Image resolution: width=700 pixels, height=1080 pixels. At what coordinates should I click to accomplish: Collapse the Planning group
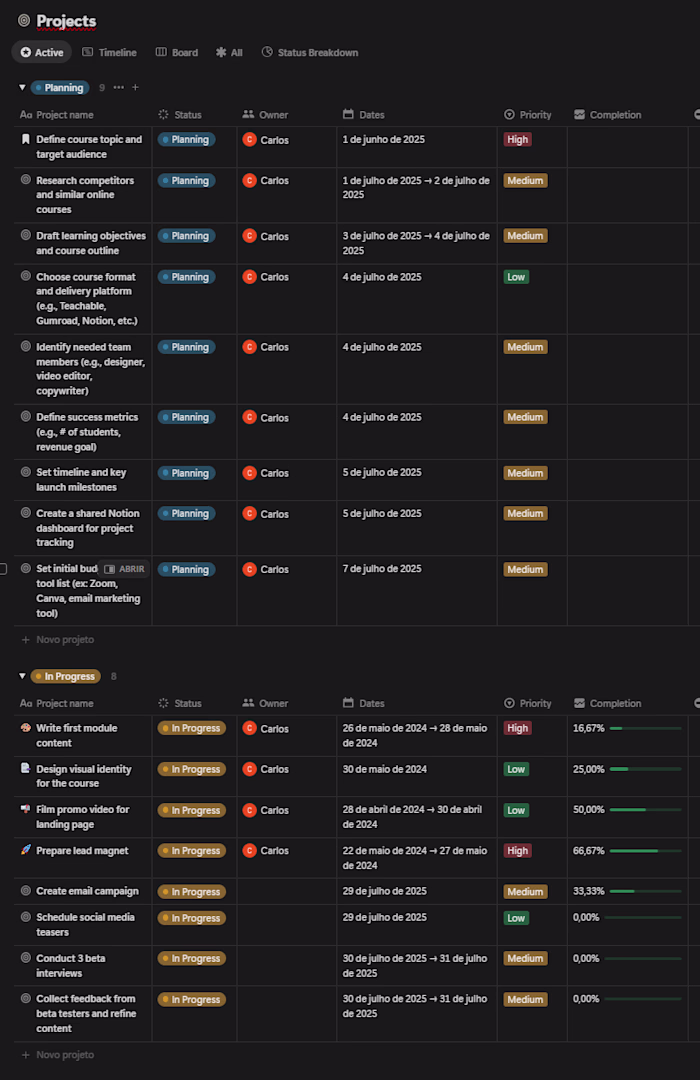click(22, 88)
